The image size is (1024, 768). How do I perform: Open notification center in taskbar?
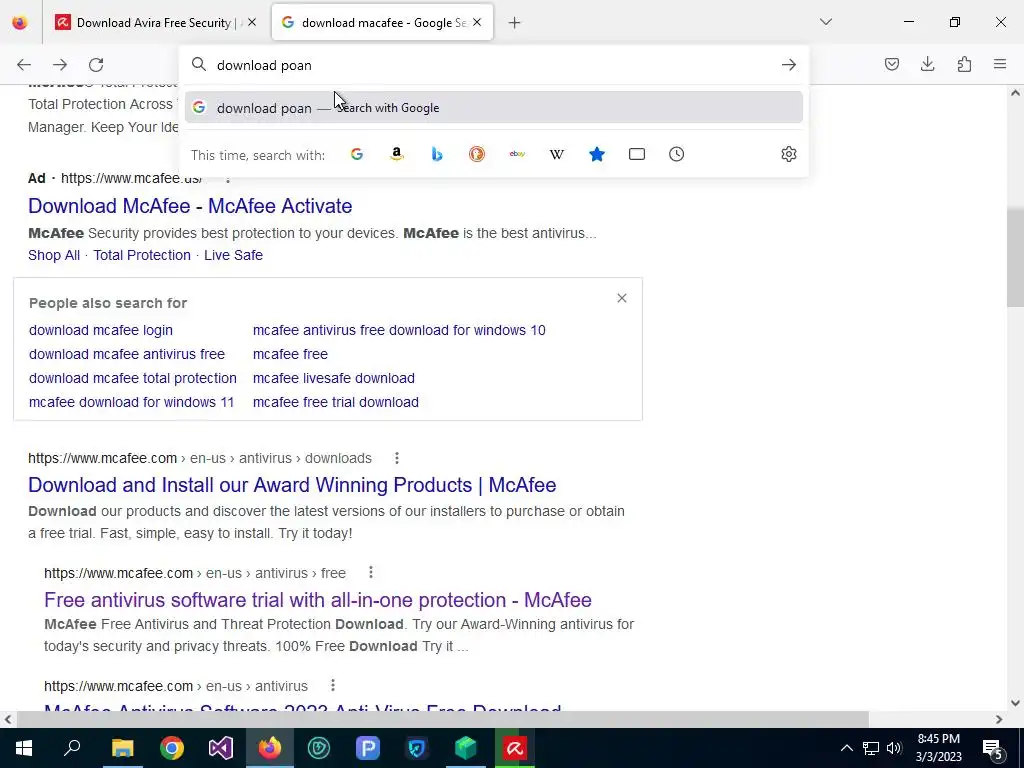coord(993,748)
